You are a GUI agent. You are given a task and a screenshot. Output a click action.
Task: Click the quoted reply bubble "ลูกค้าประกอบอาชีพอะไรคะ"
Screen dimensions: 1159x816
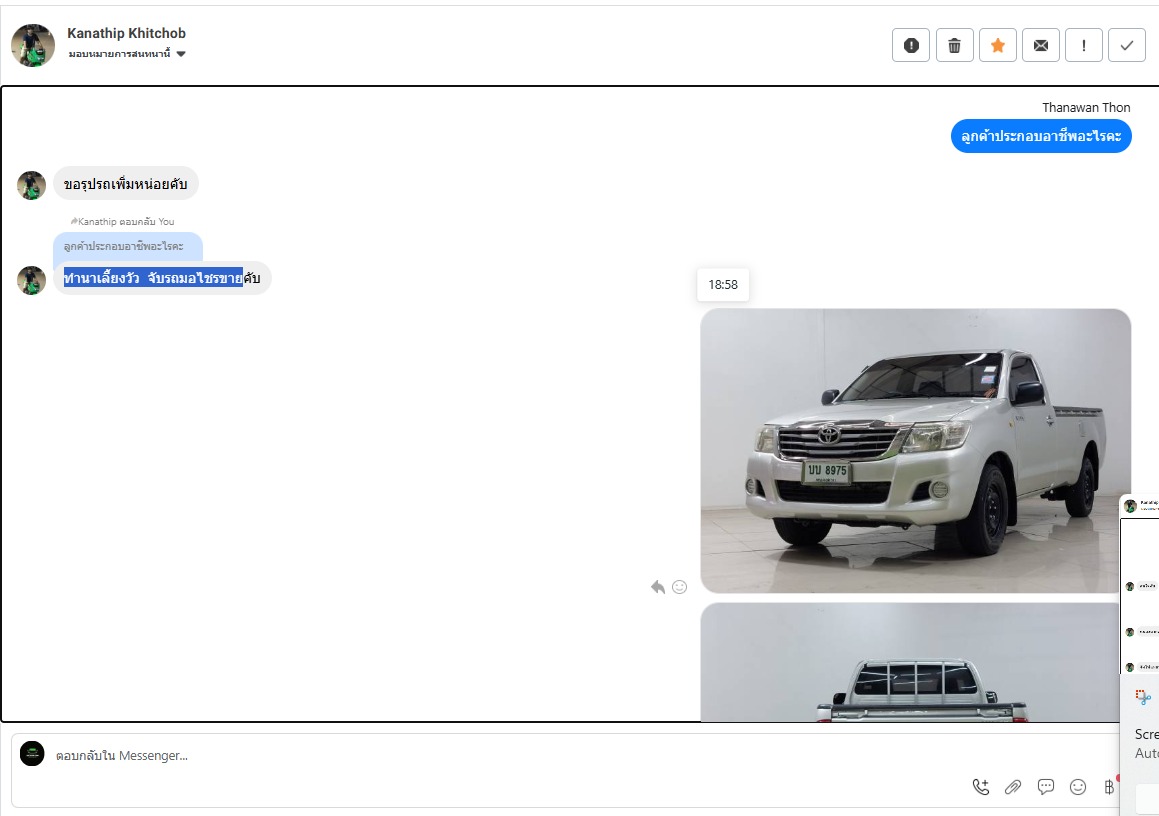(127, 248)
